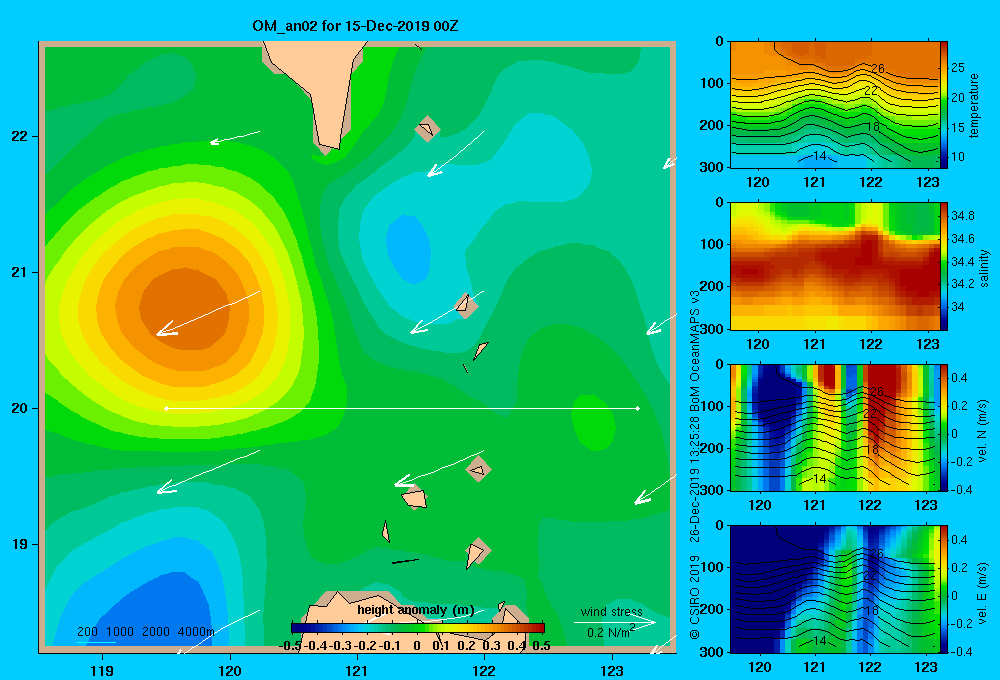This screenshot has width=1000, height=680.
Task: Click the '© CSIRO 2019' copyright text
Action: click(x=695, y=598)
